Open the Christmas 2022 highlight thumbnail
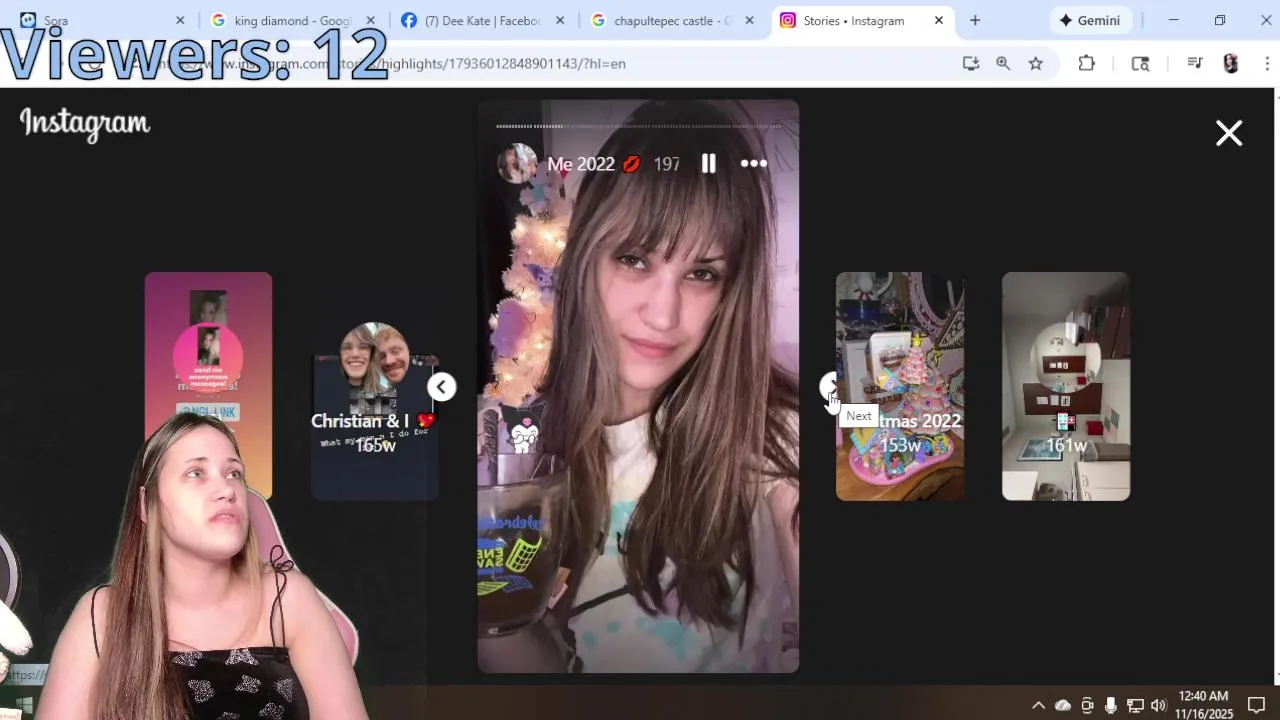This screenshot has height=720, width=1280. [x=900, y=386]
